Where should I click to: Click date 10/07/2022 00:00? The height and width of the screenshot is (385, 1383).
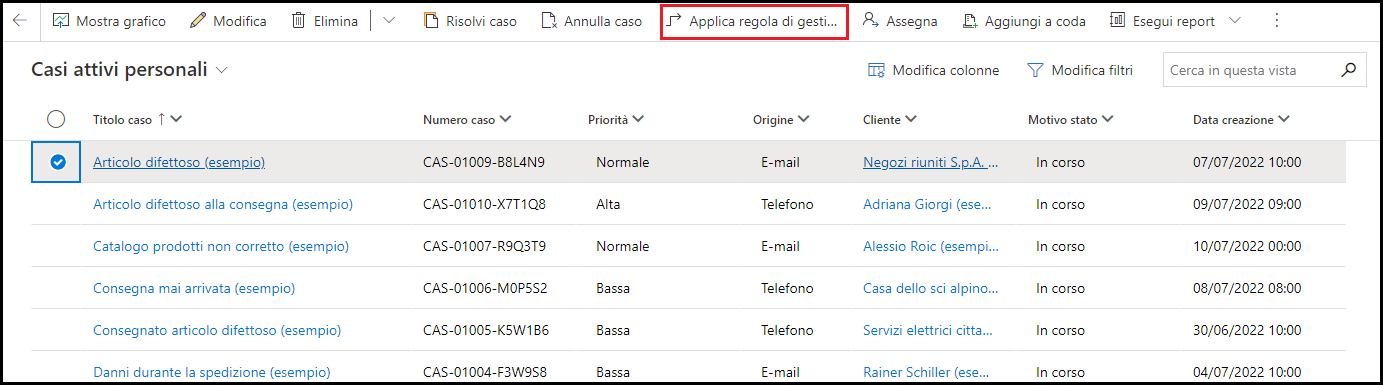(1247, 246)
